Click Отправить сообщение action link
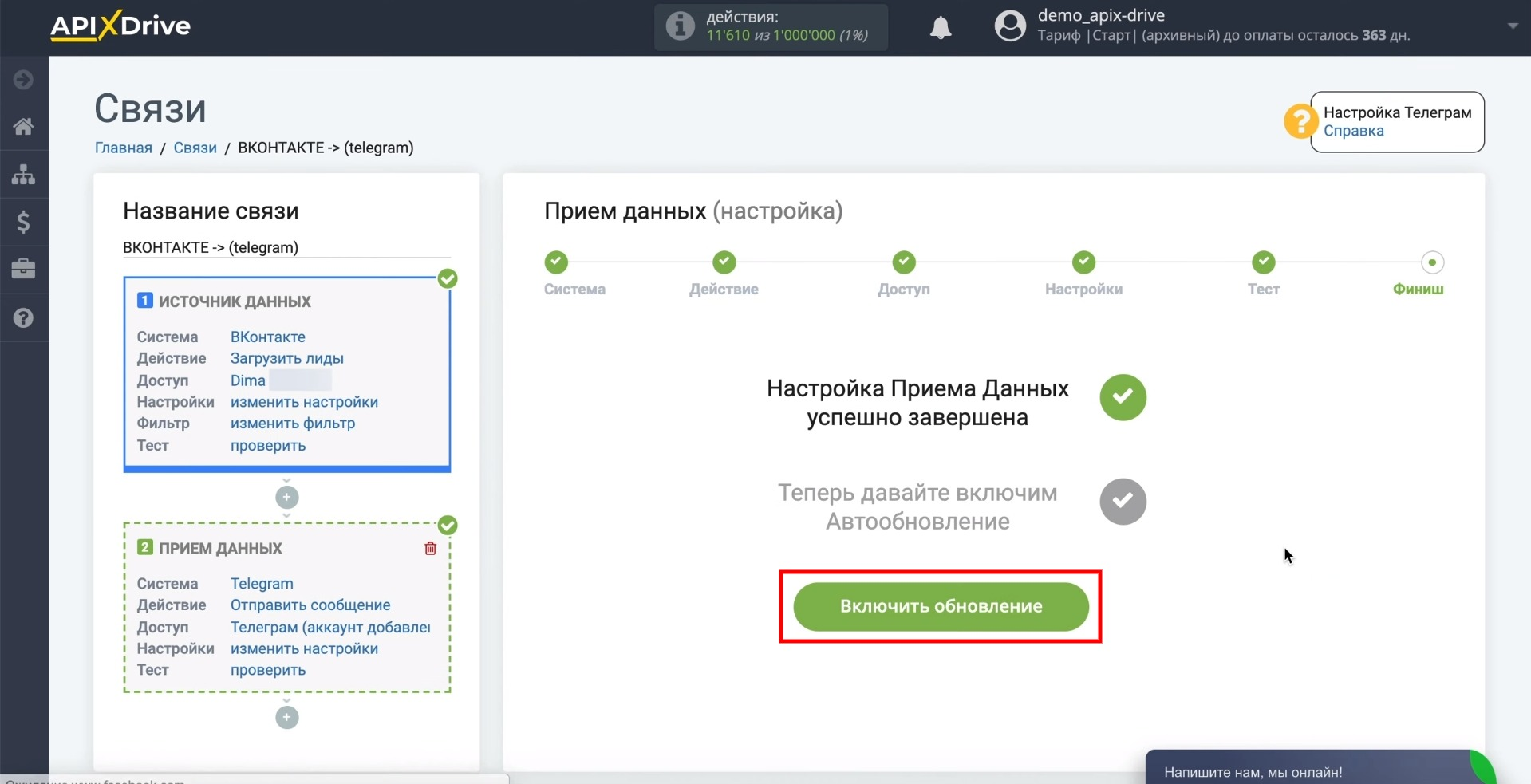 tap(310, 605)
